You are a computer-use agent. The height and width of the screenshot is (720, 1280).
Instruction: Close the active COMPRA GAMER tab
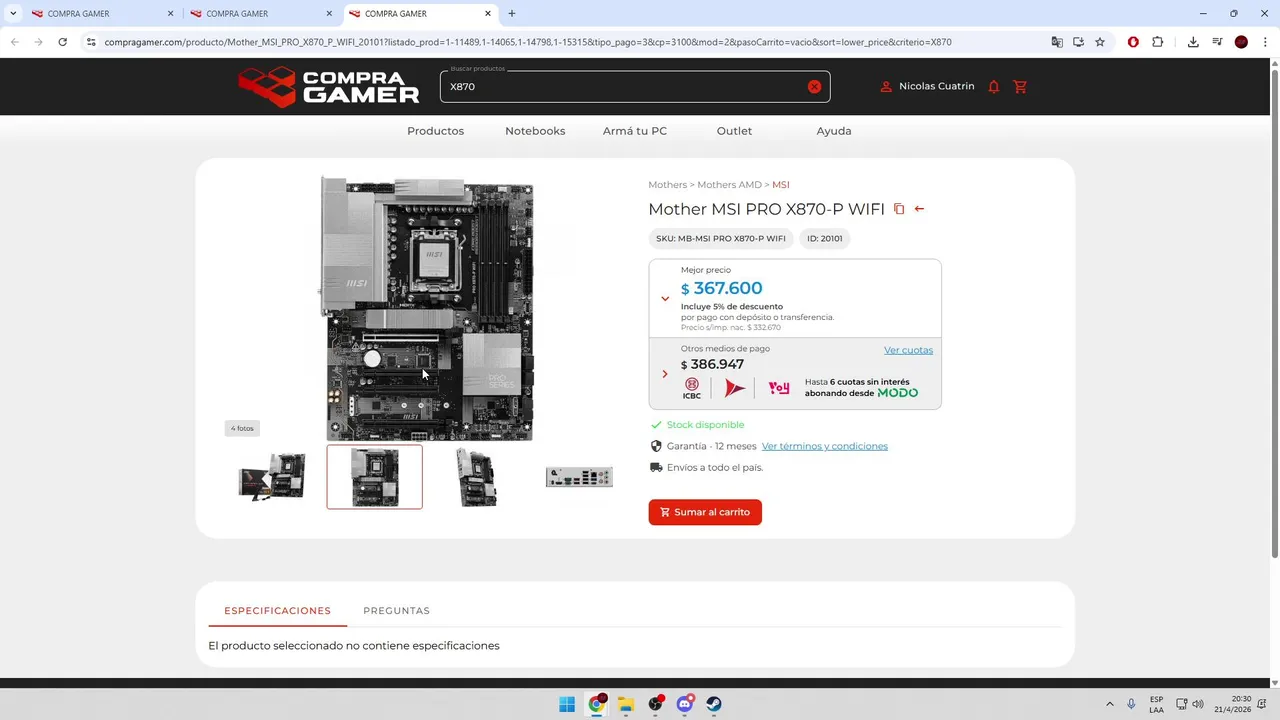(488, 14)
